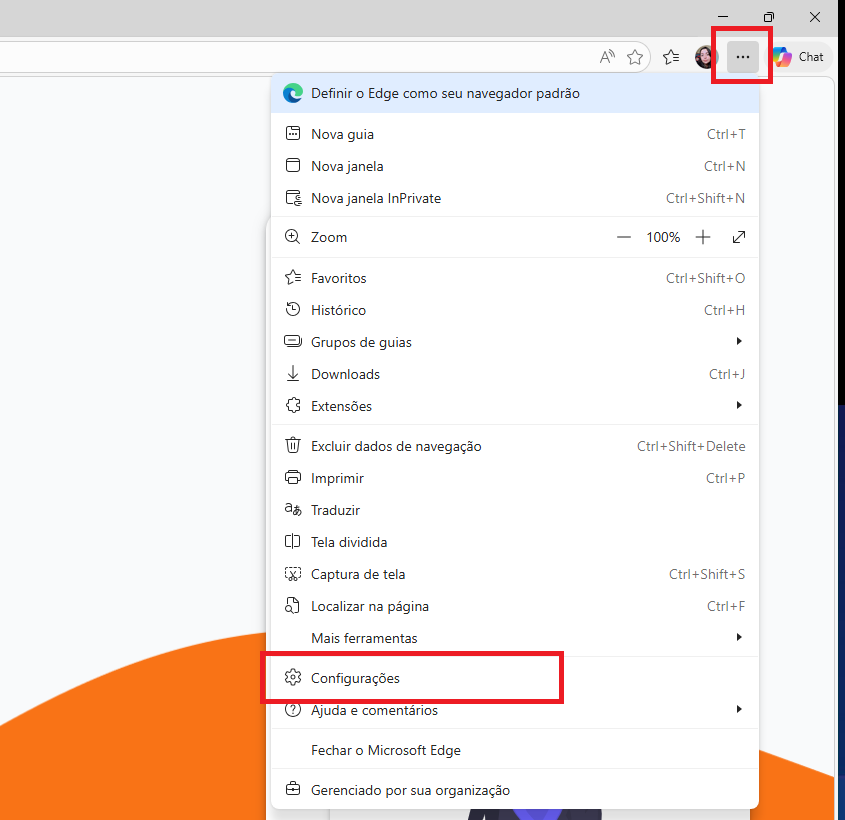Open Nova janela from the menu

[x=515, y=166]
